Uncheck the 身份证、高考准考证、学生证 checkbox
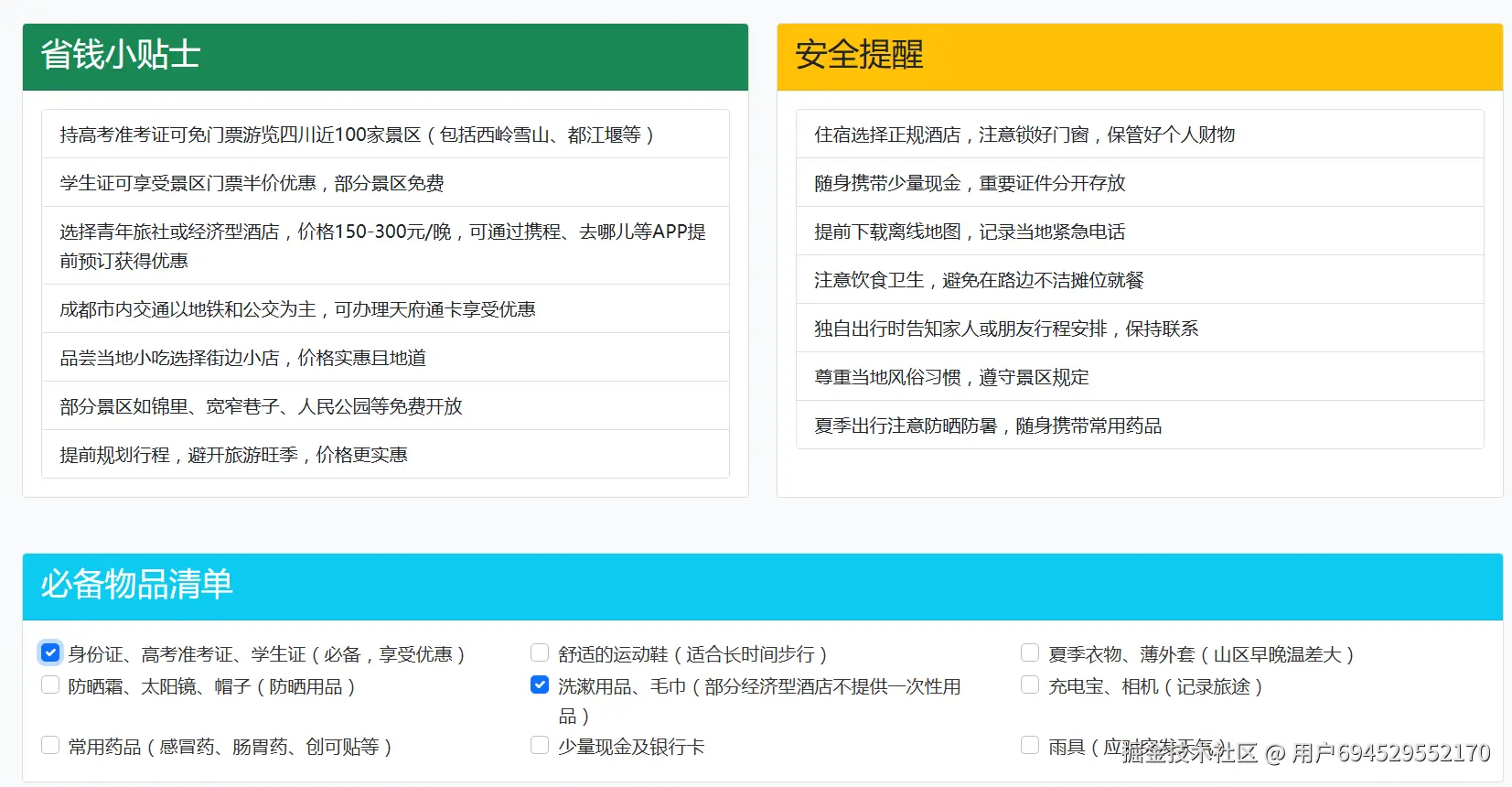 point(50,652)
